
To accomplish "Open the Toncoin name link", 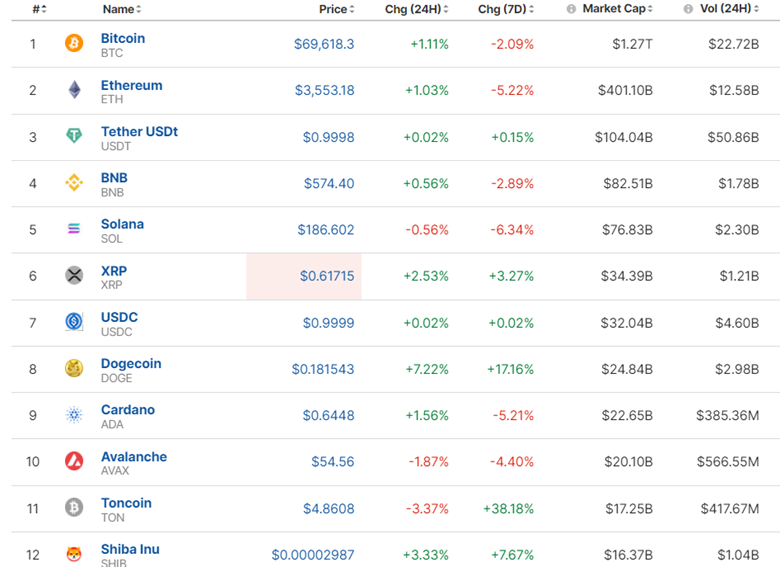I will [x=126, y=503].
